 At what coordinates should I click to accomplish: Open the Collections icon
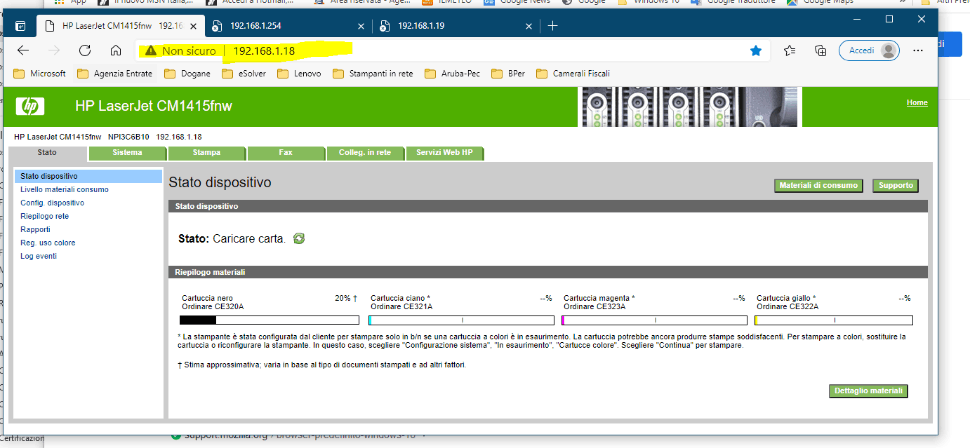[820, 51]
